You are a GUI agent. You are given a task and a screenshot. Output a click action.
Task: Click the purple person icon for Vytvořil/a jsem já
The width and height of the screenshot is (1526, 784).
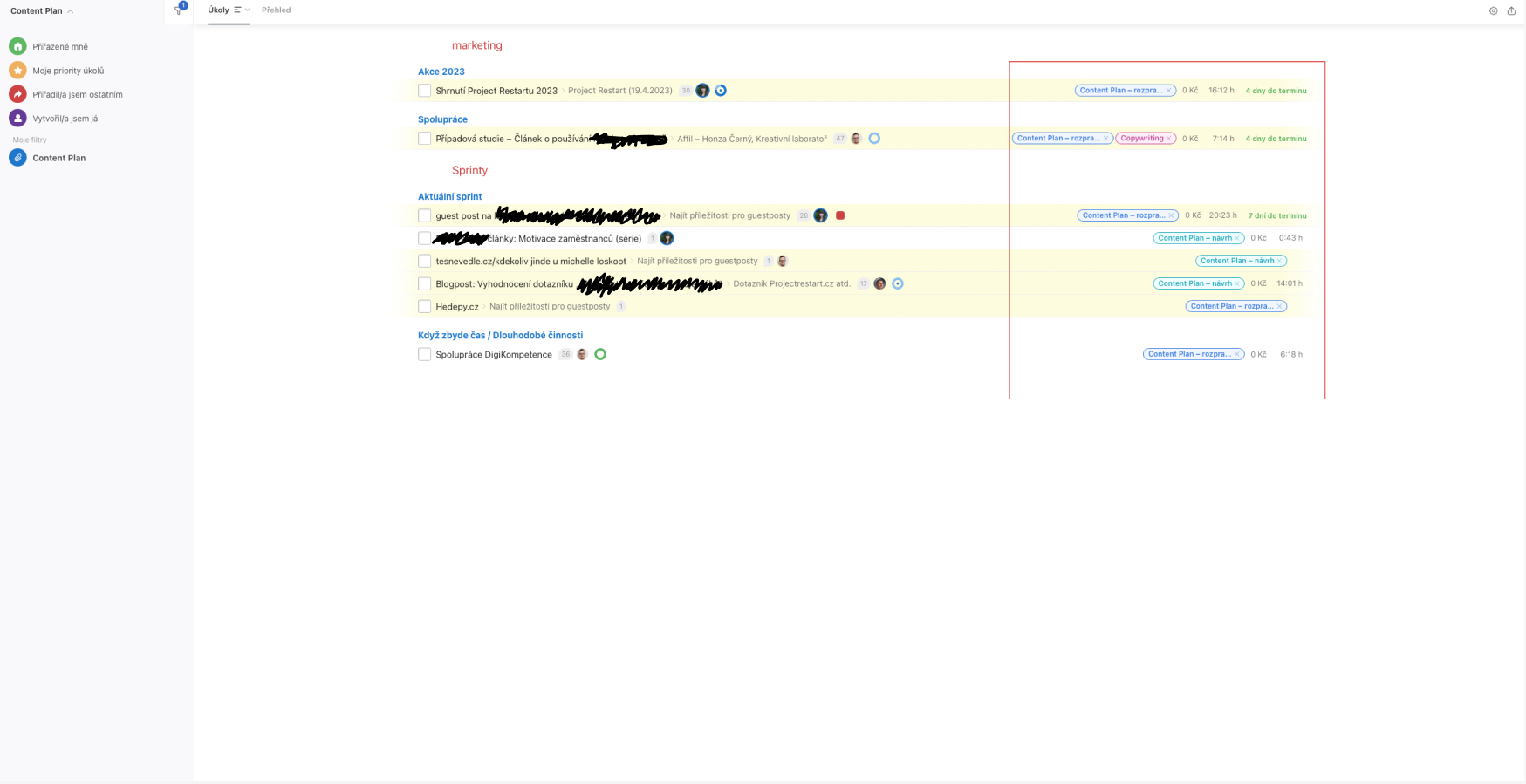point(17,118)
